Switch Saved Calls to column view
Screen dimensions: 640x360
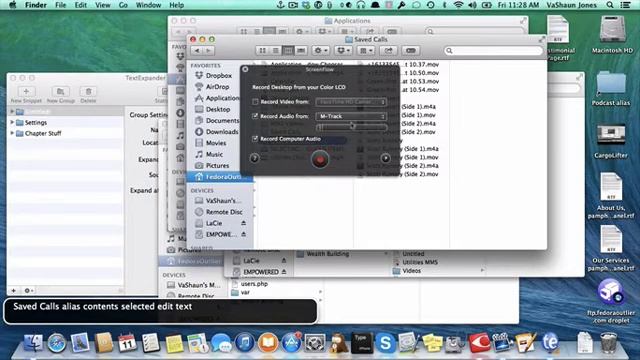tap(288, 51)
